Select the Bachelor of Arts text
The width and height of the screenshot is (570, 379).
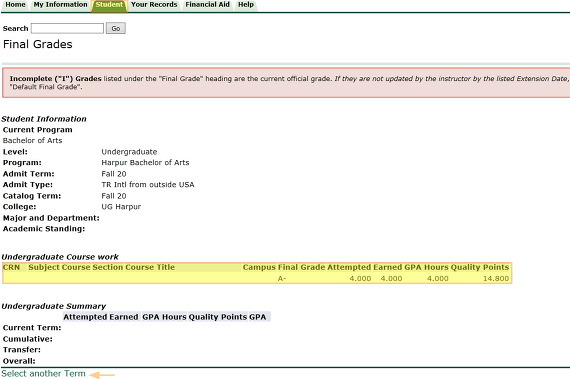(32, 140)
